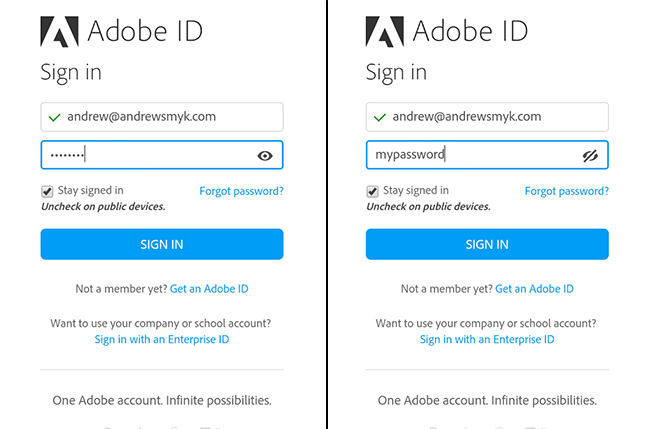Open 'Forgot password?' in the masked-password form
Screen dimensions: 650x429
[x=241, y=191]
